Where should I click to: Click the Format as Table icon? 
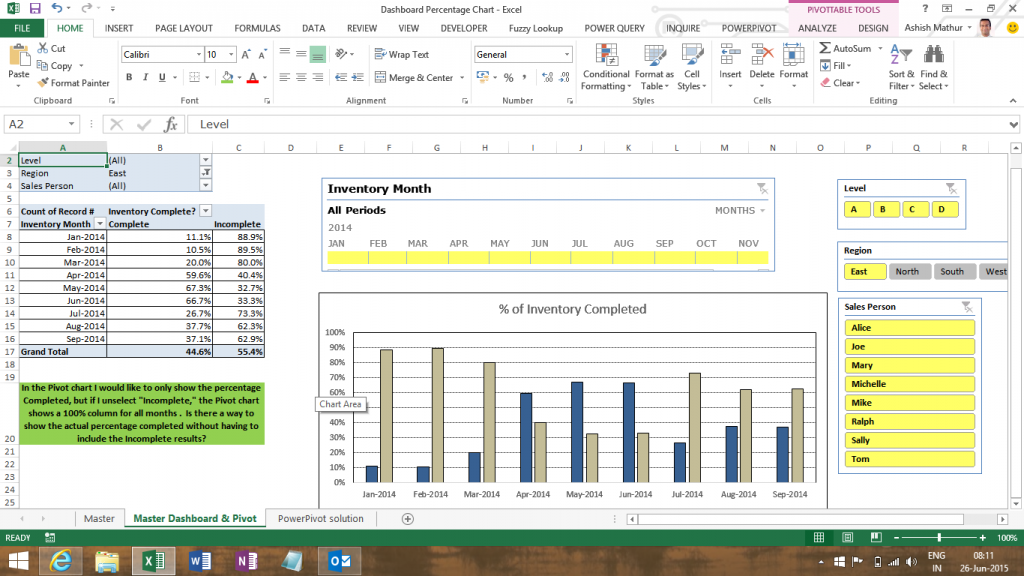[654, 56]
